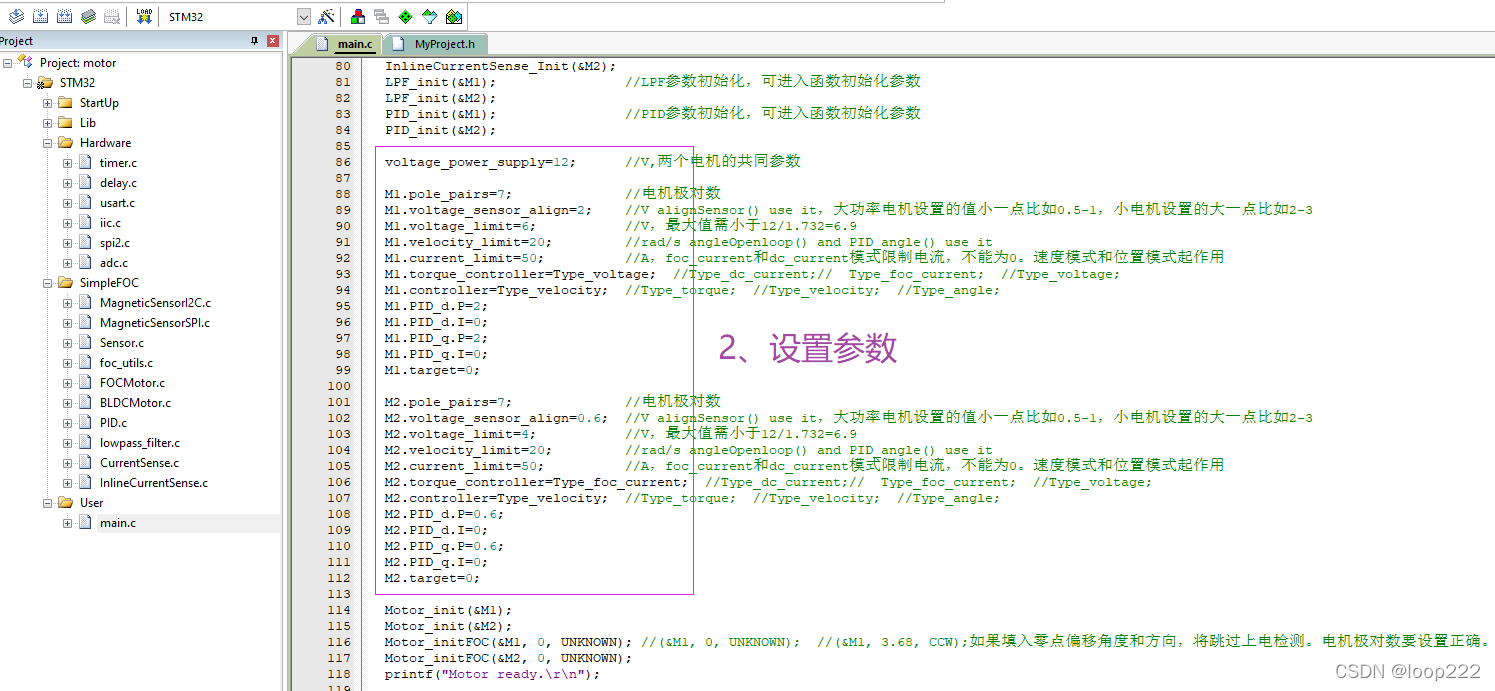Select the StartUp group in project tree
The height and width of the screenshot is (691, 1495).
pos(99,103)
